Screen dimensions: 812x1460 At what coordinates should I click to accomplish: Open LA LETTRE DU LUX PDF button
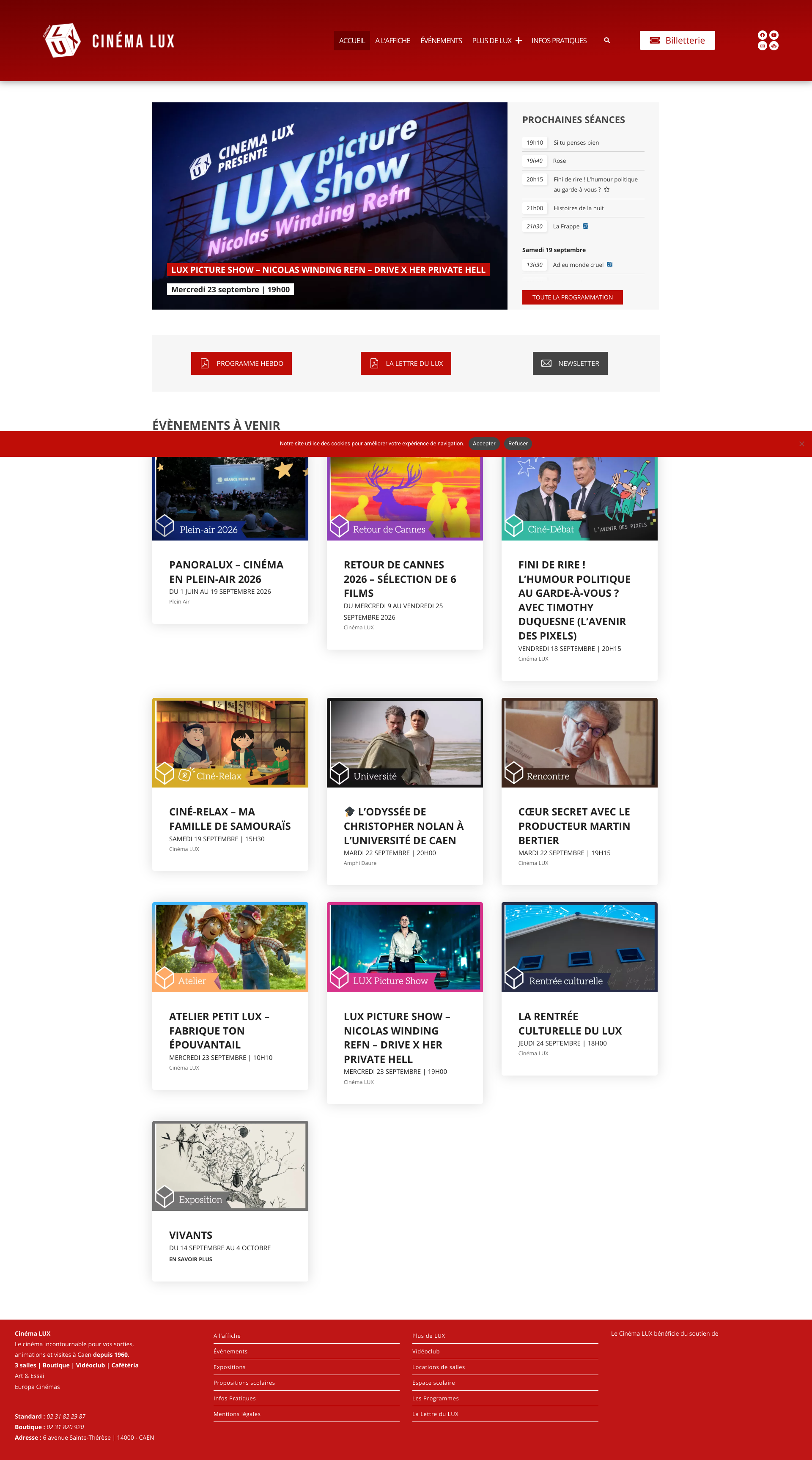click(406, 363)
